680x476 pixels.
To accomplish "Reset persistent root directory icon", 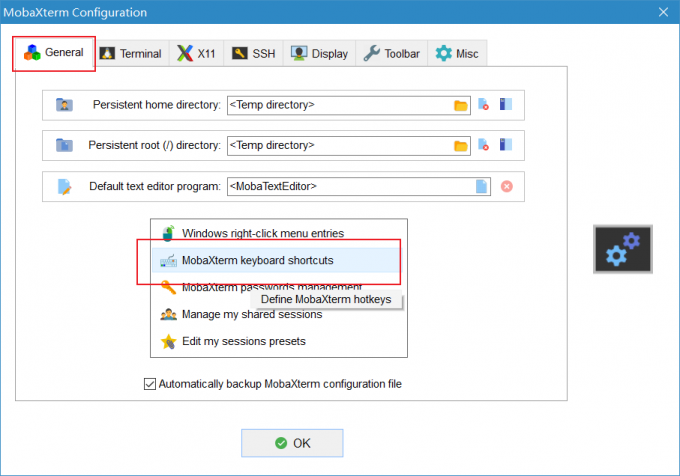I will [x=484, y=145].
